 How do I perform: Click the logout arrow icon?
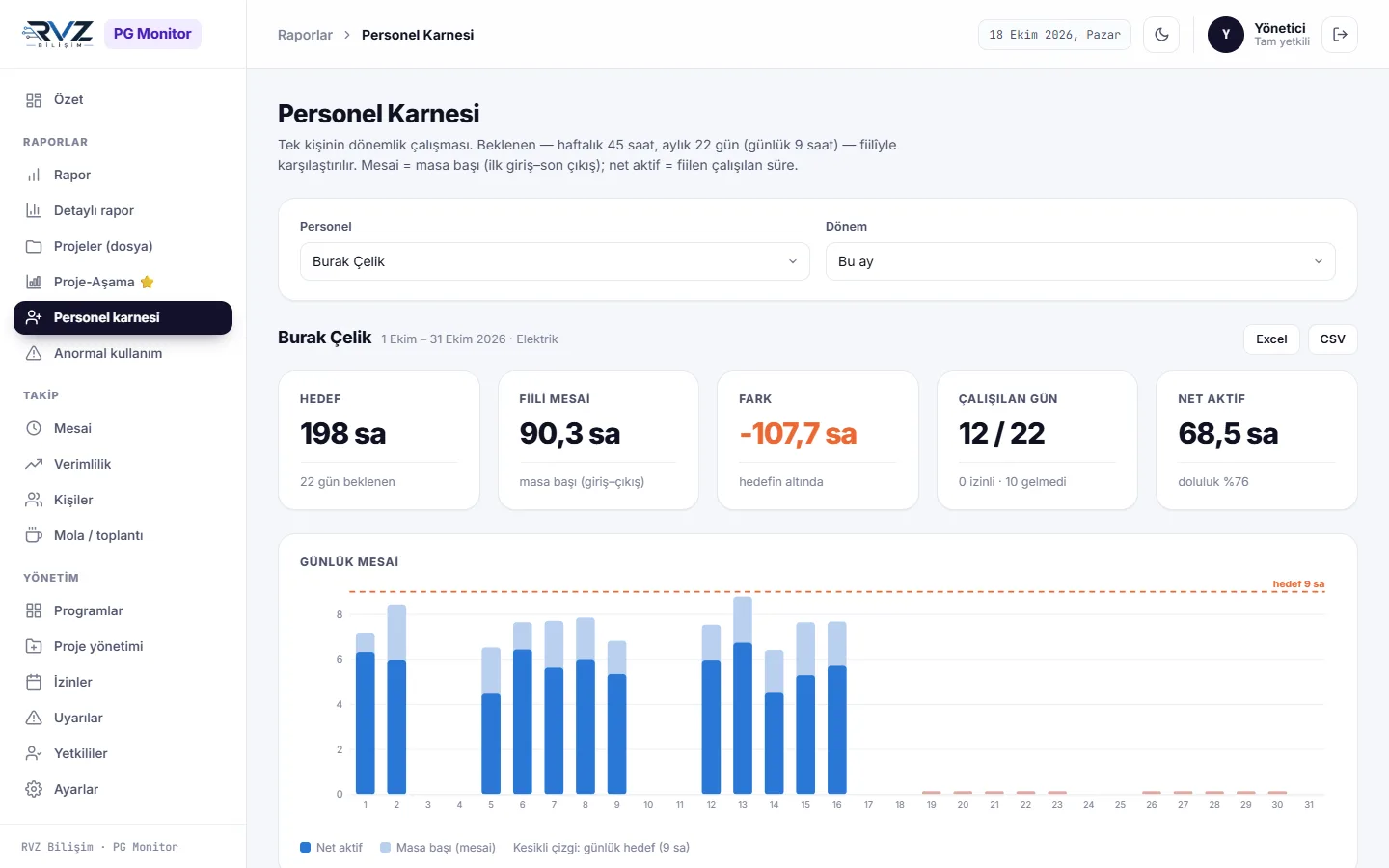[x=1340, y=35]
